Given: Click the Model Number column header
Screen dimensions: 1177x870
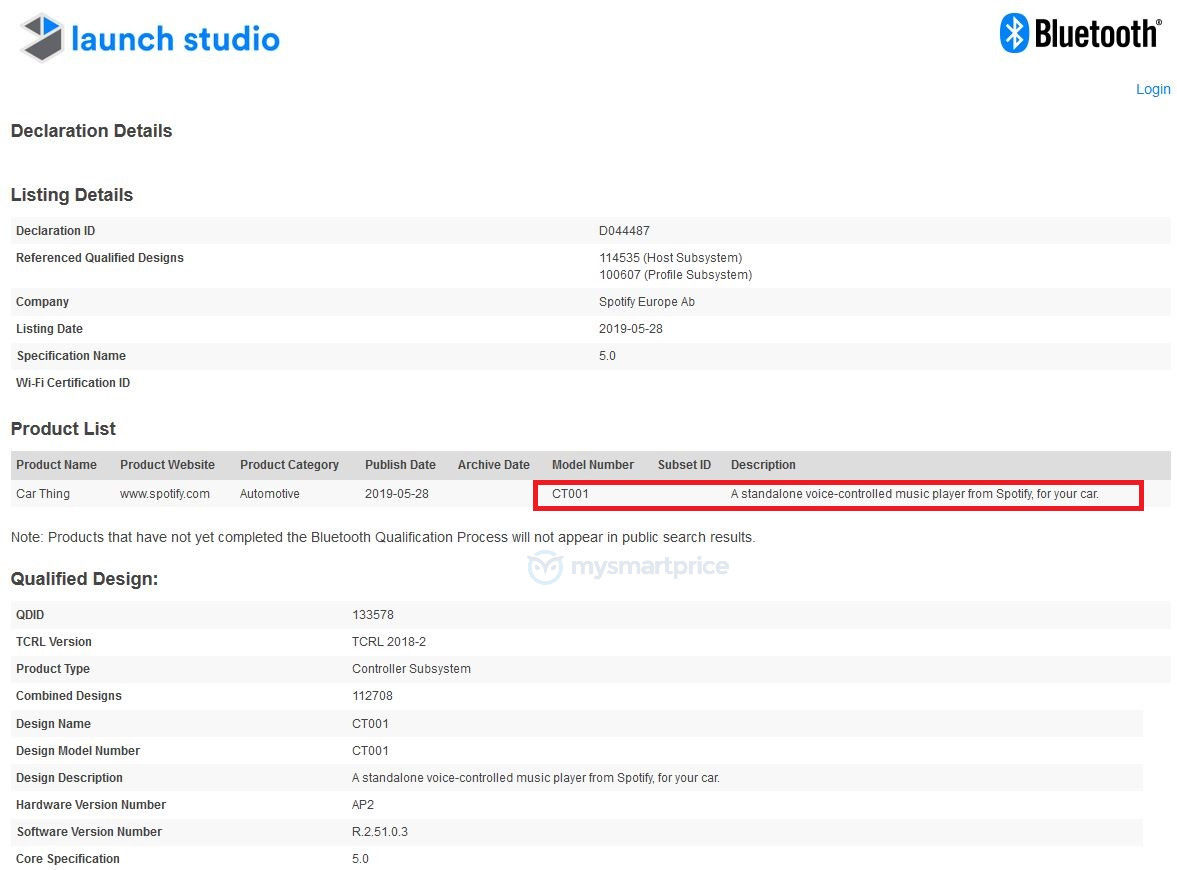Looking at the screenshot, I should (x=592, y=465).
